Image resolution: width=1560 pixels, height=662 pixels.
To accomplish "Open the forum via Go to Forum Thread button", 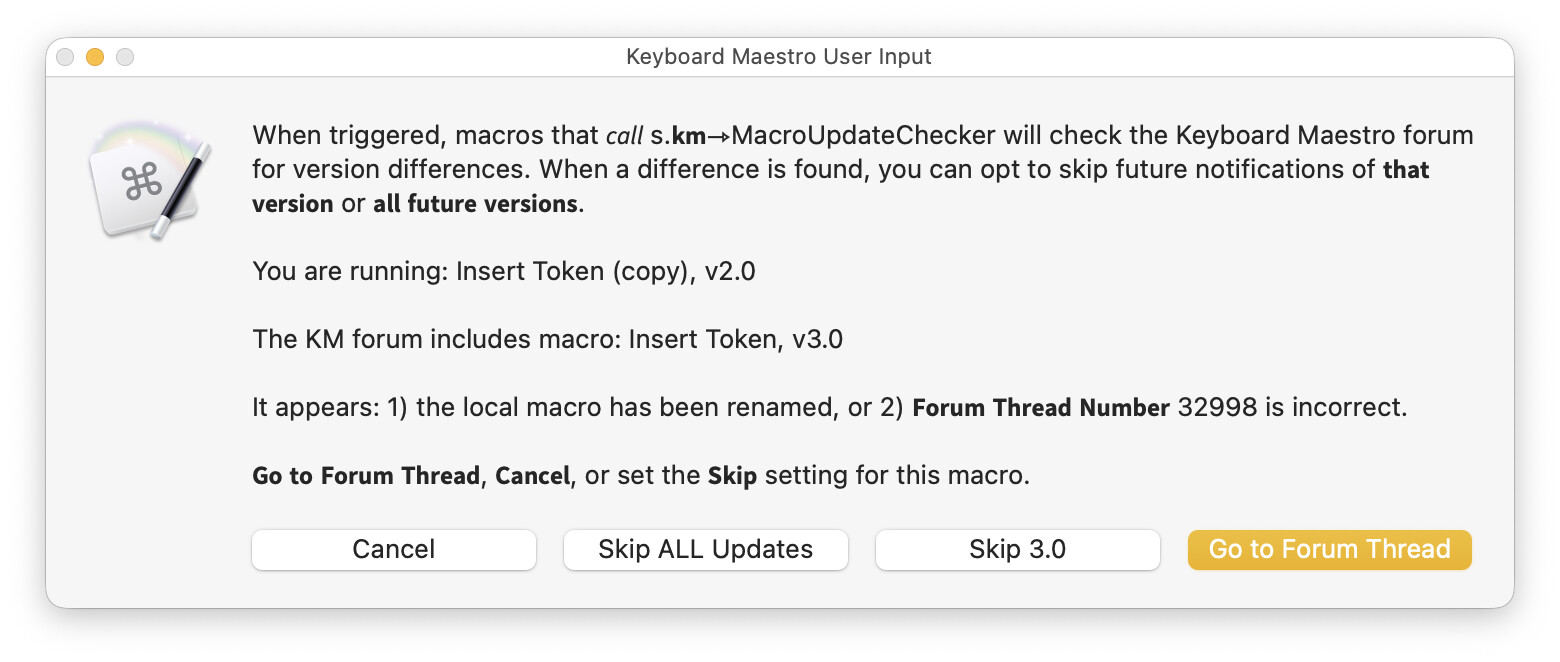I will tap(1329, 549).
